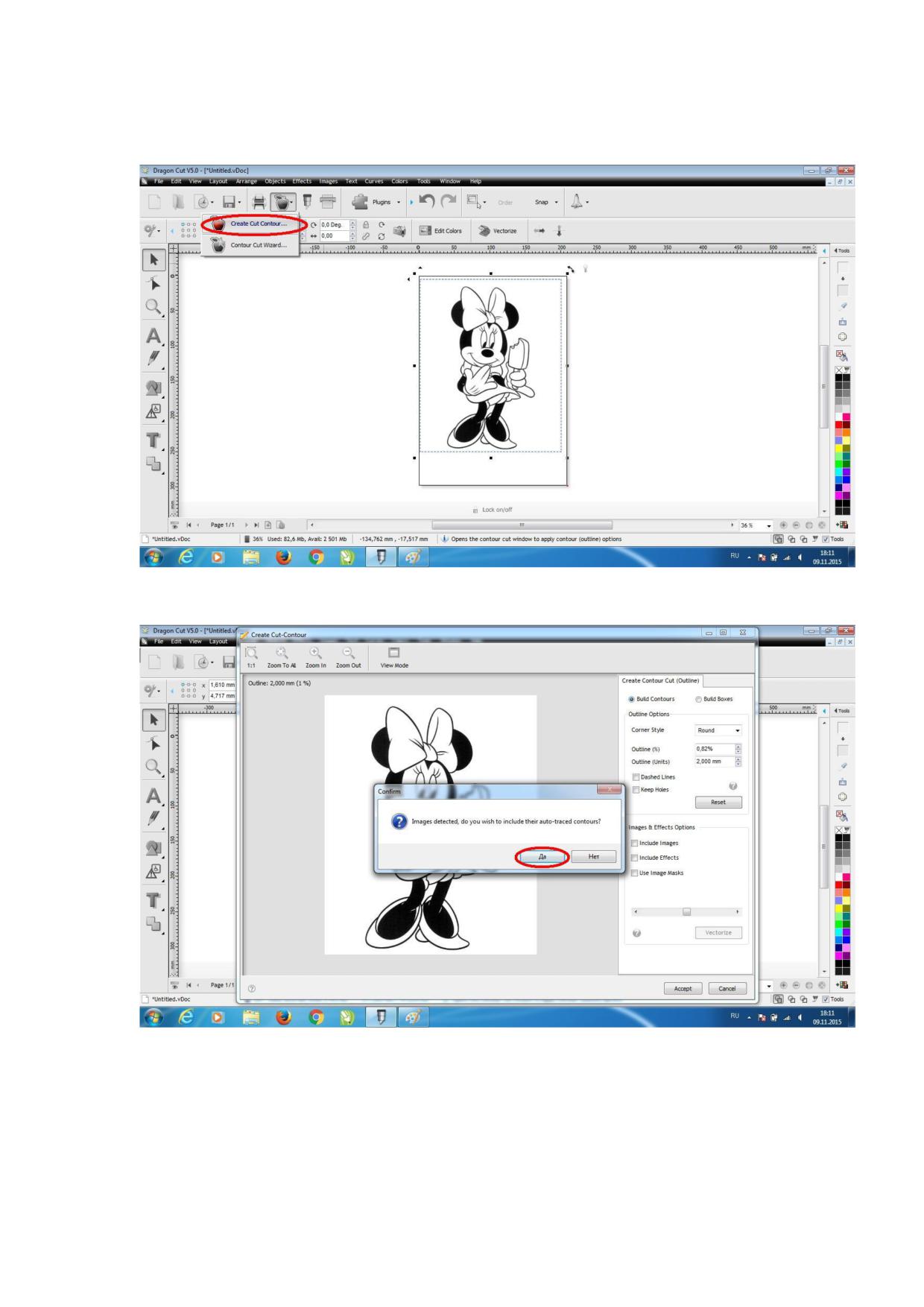Pick the red palette swatch in the upper screenshot
The width and height of the screenshot is (924, 1307).
pyautogui.click(x=838, y=425)
